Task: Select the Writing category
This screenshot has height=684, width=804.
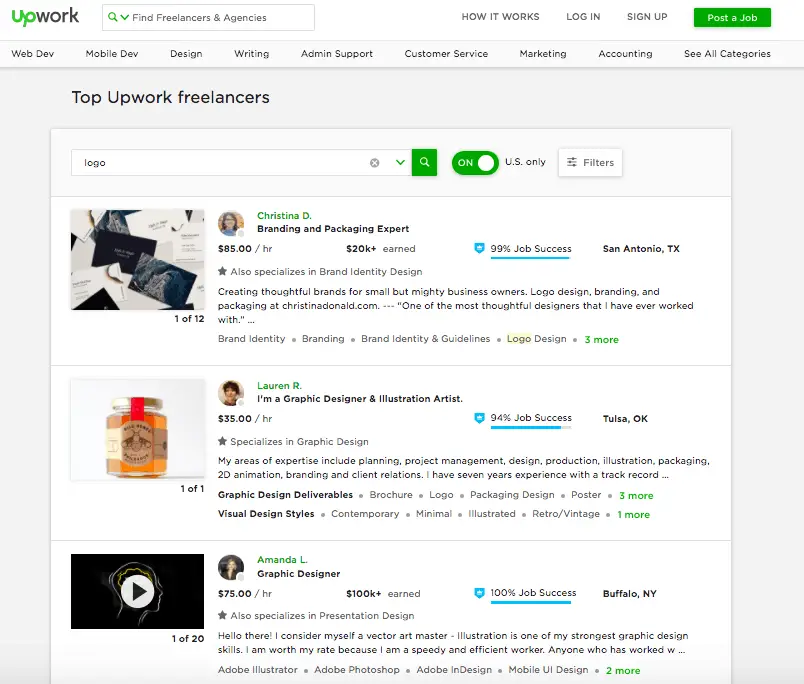Action: pyautogui.click(x=251, y=54)
